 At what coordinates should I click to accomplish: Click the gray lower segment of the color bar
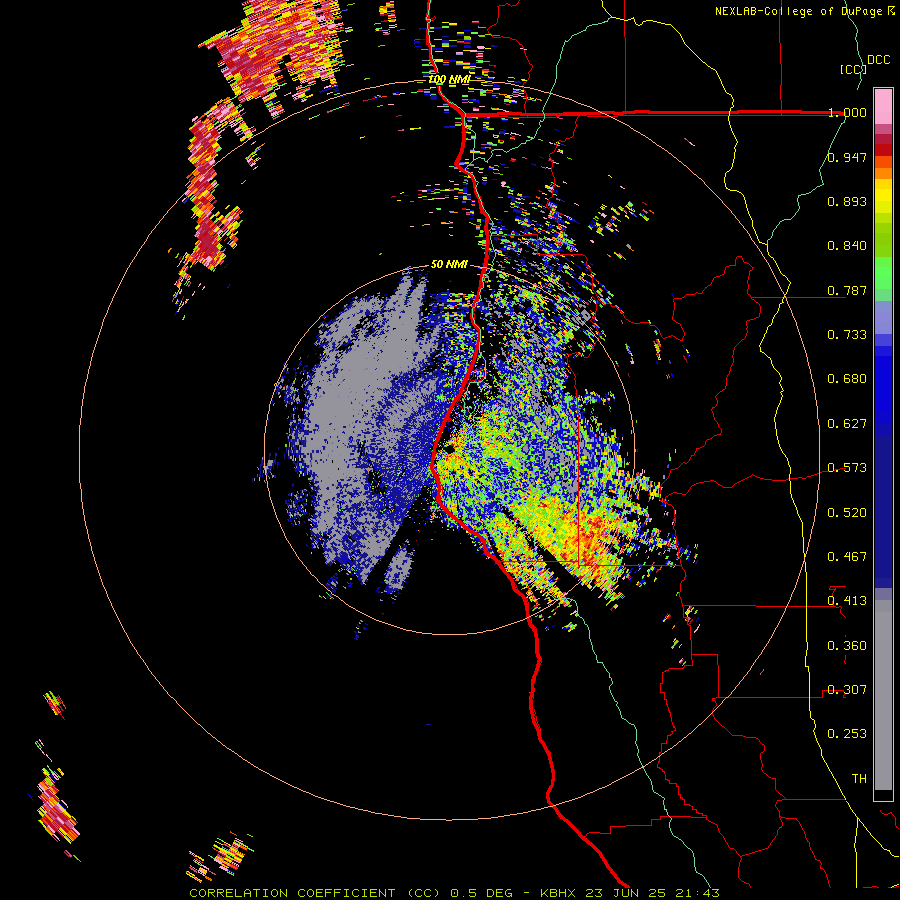point(883,695)
